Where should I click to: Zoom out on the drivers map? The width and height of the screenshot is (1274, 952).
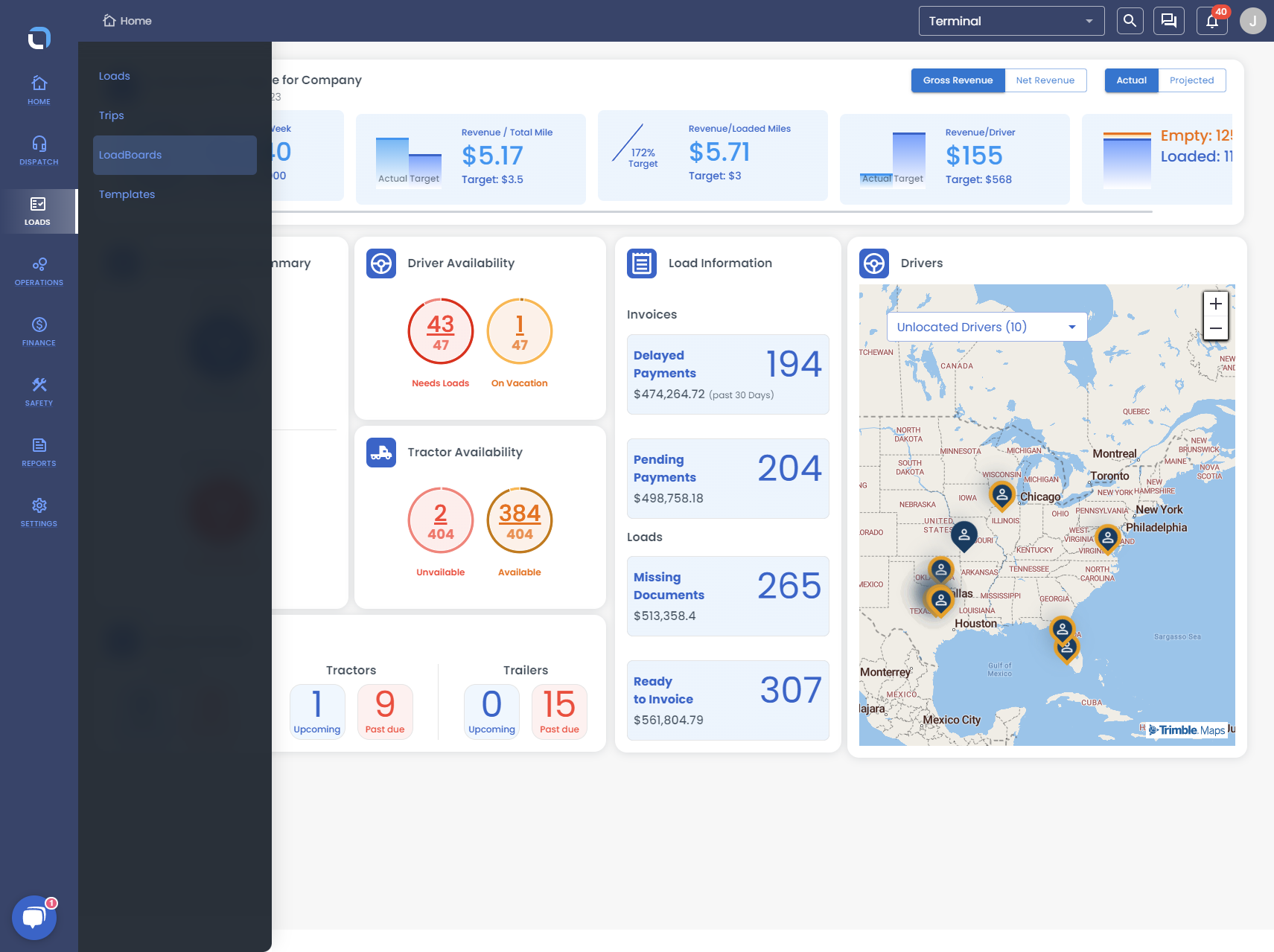tap(1216, 328)
